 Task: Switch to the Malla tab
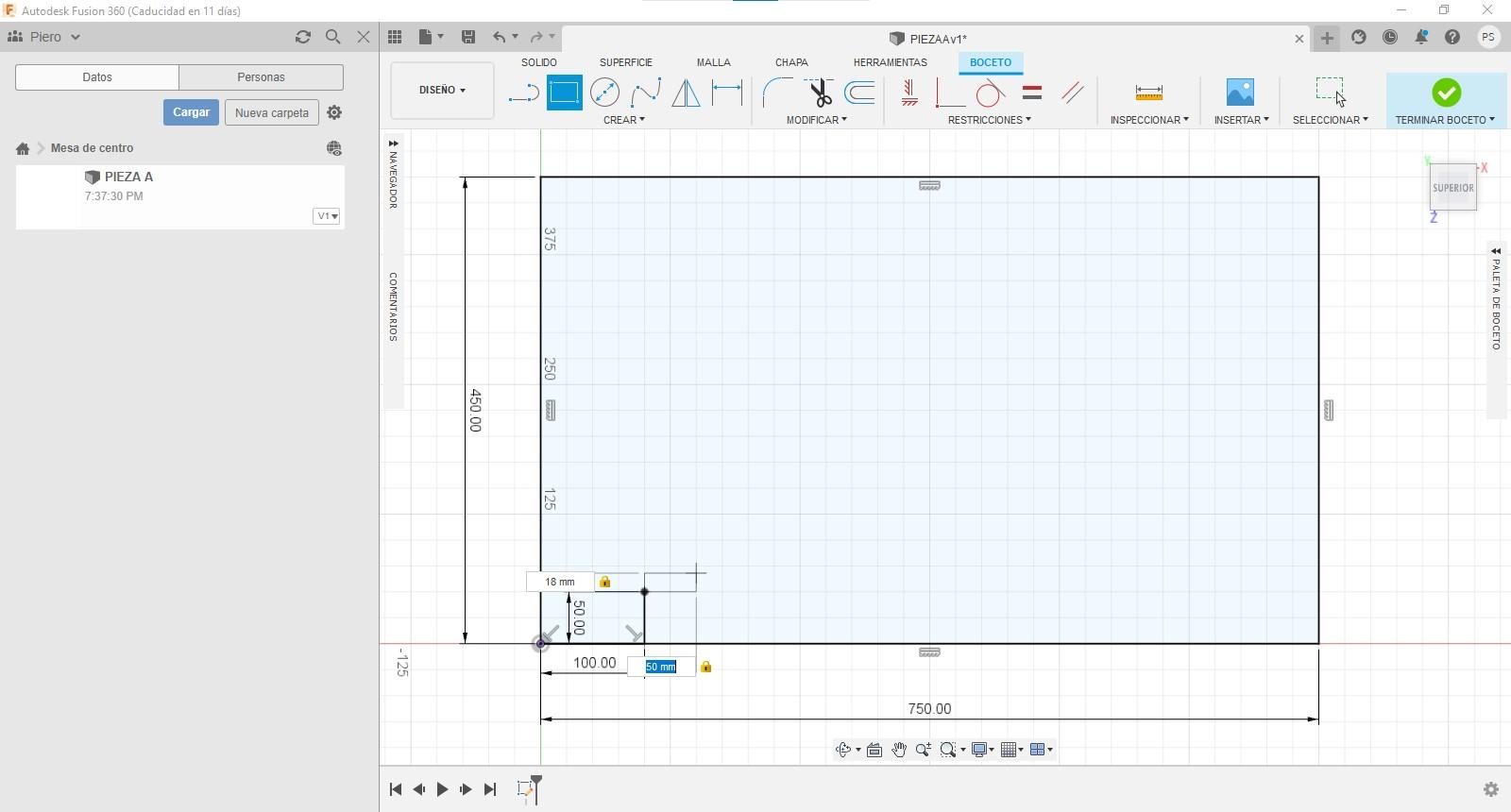click(714, 62)
